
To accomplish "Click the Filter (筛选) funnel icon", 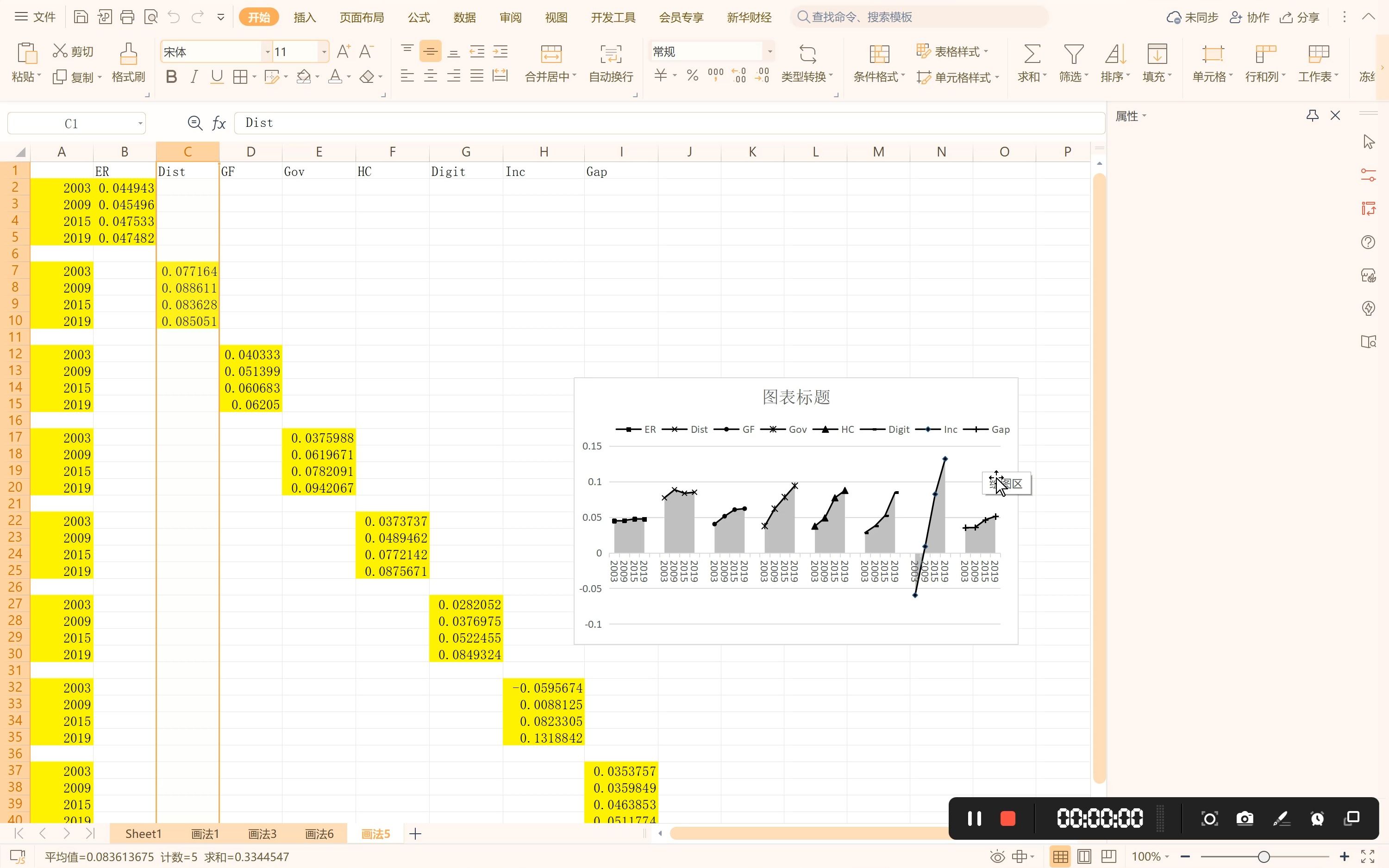I will 1073,54.
